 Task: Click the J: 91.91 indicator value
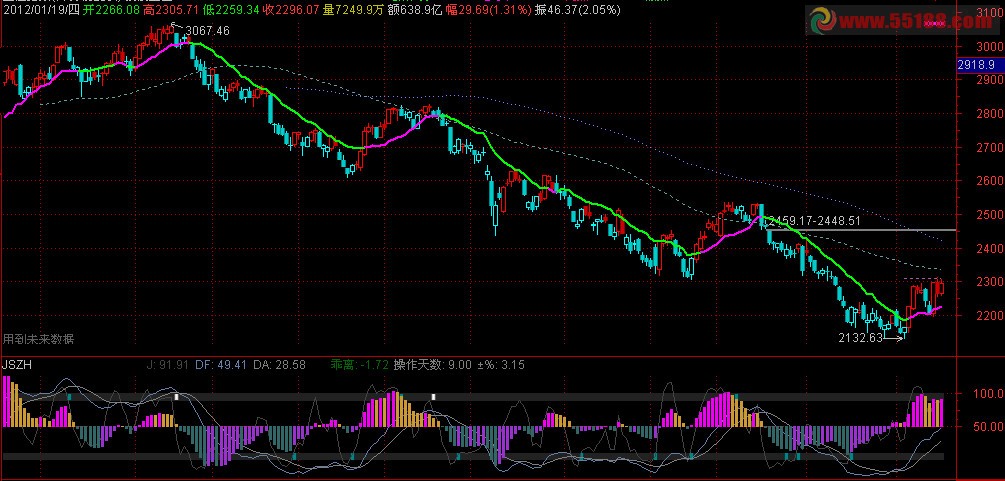coord(168,365)
